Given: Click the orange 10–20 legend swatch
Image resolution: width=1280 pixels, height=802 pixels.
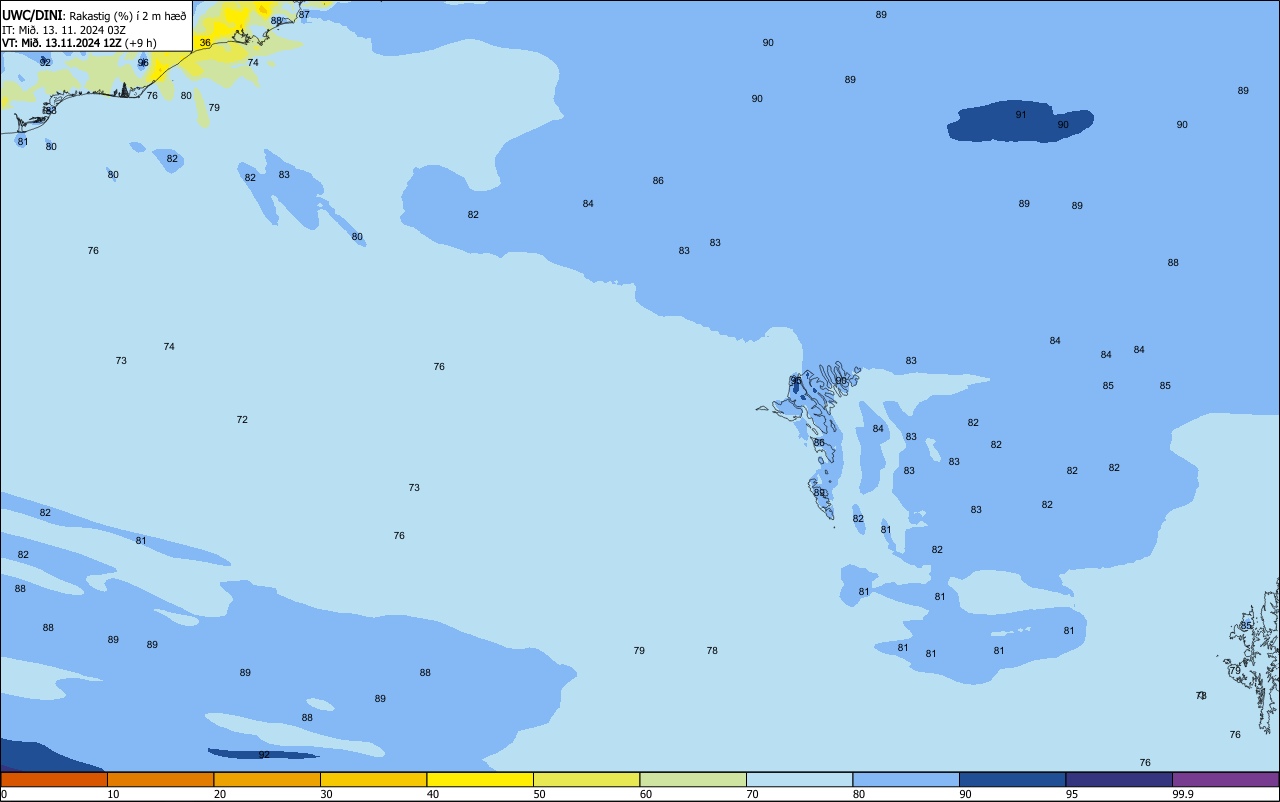Looking at the screenshot, I should coord(160,779).
